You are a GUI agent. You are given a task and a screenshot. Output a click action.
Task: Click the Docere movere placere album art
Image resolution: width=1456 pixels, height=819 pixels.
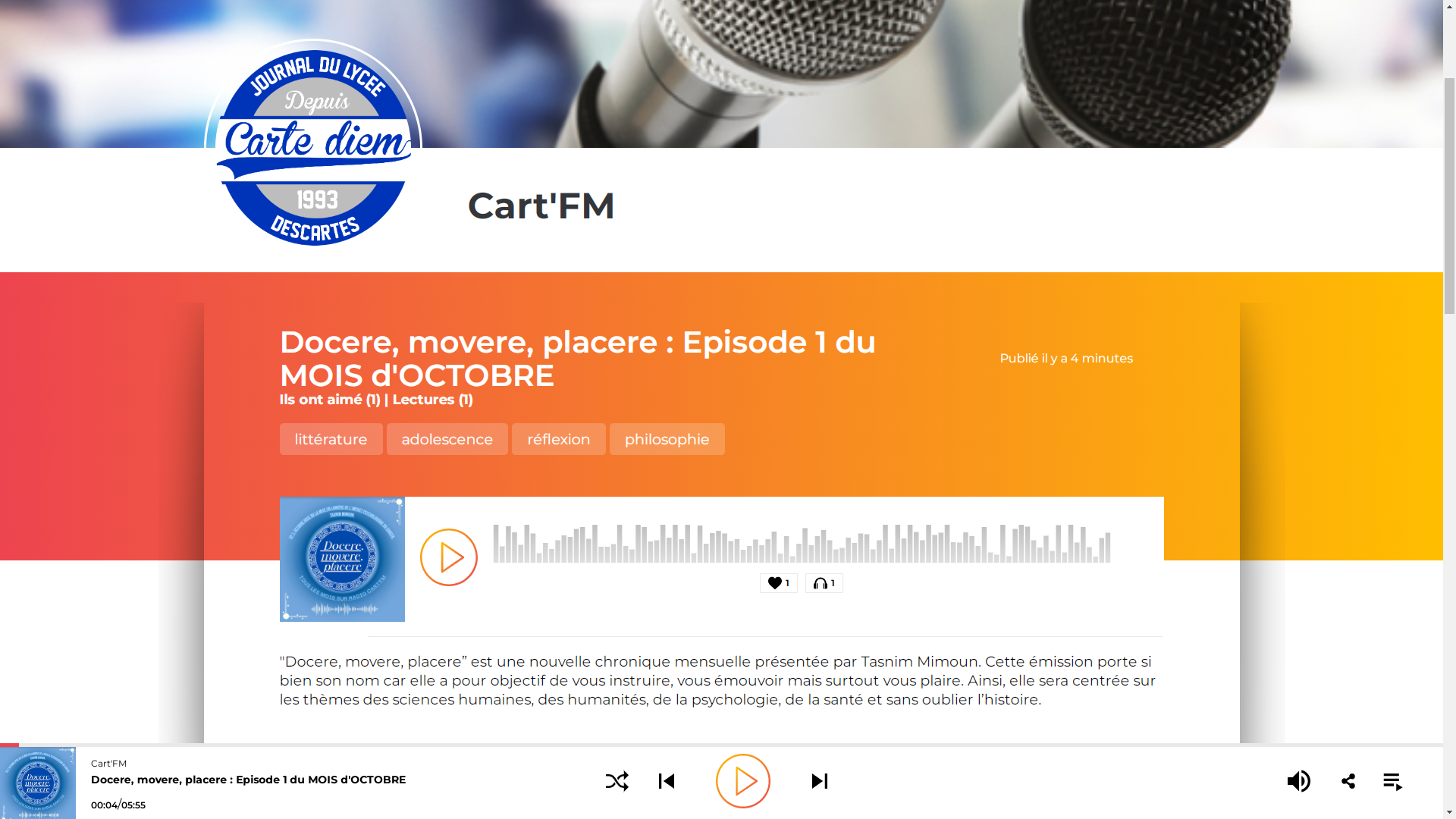pyautogui.click(x=342, y=559)
